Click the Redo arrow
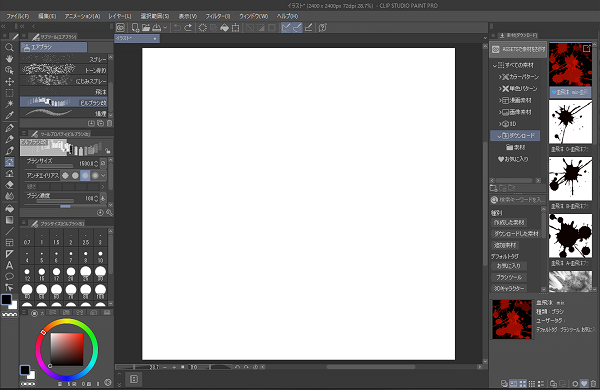600x390 pixels. tap(188, 28)
